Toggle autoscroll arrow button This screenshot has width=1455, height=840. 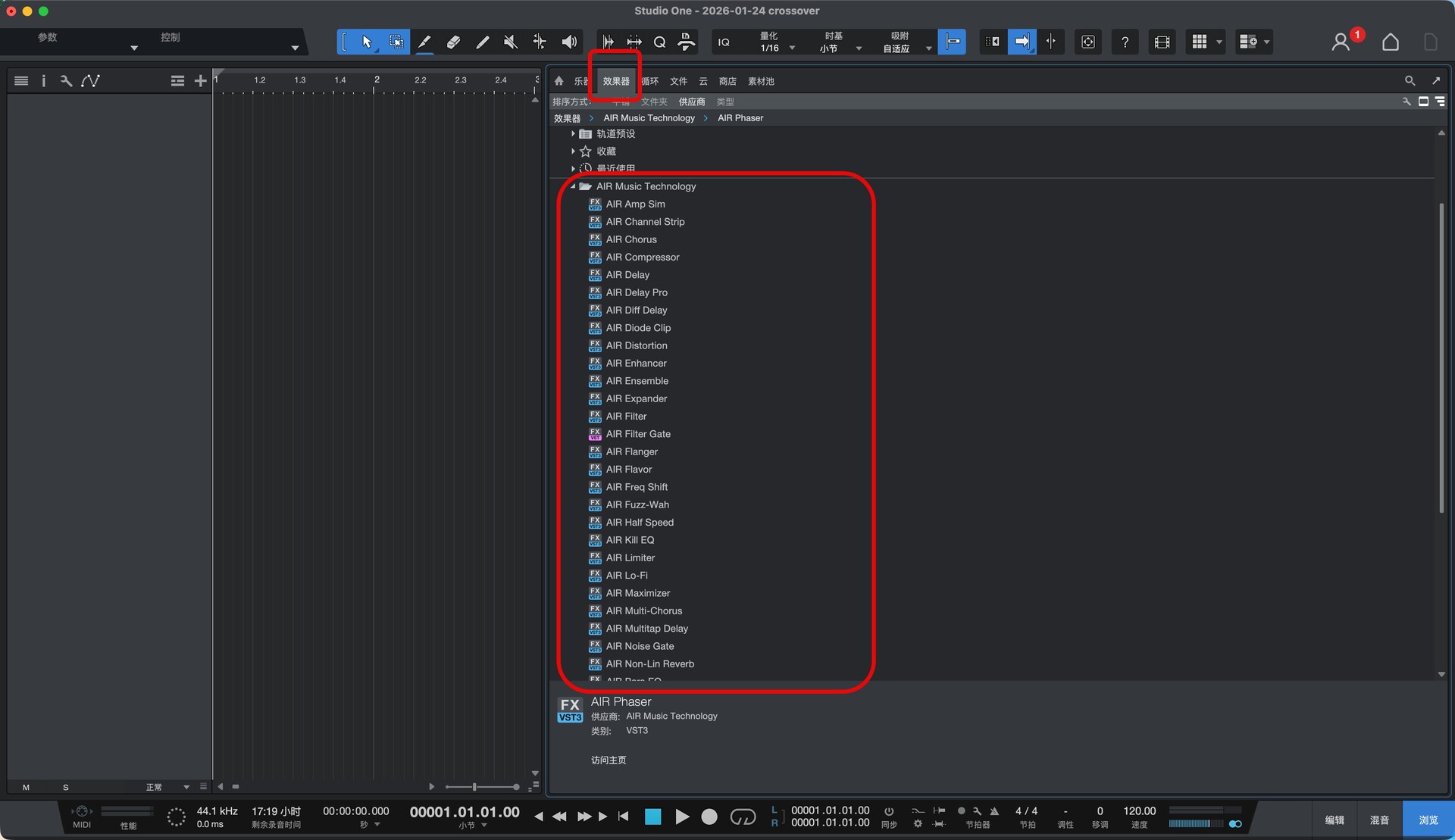[1022, 42]
